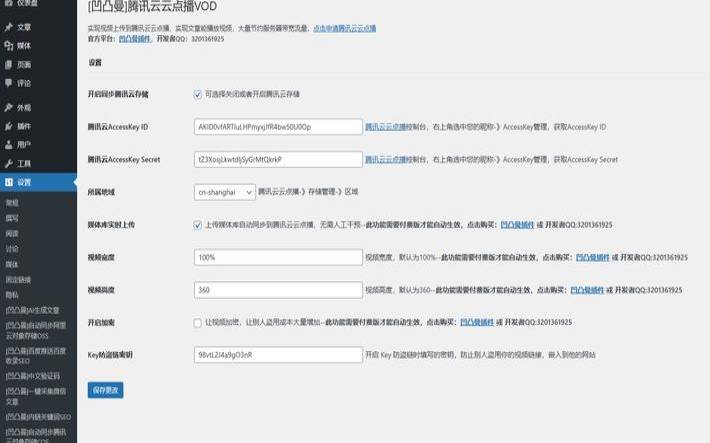Open the [凹凸曼]中文验证码 submenu item
The image size is (710, 443).
click(33, 376)
